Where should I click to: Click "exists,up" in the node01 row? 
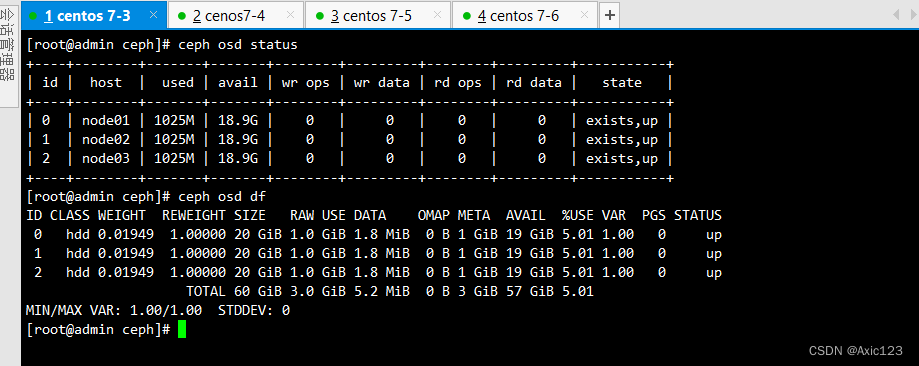[622, 121]
